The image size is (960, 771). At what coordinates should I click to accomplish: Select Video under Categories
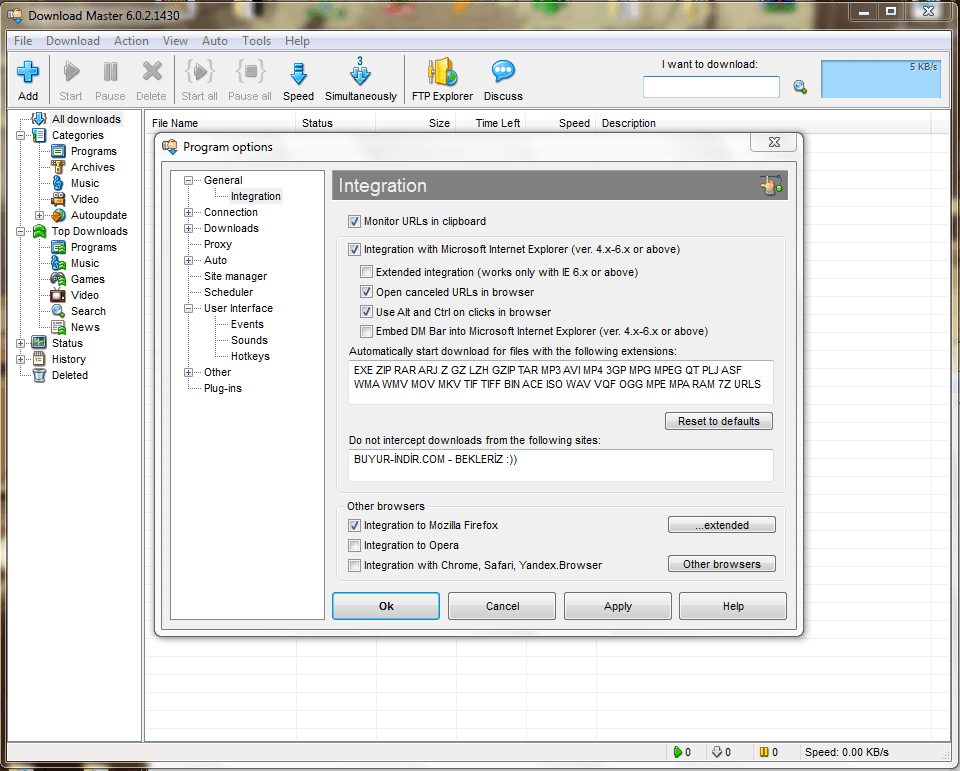84,199
